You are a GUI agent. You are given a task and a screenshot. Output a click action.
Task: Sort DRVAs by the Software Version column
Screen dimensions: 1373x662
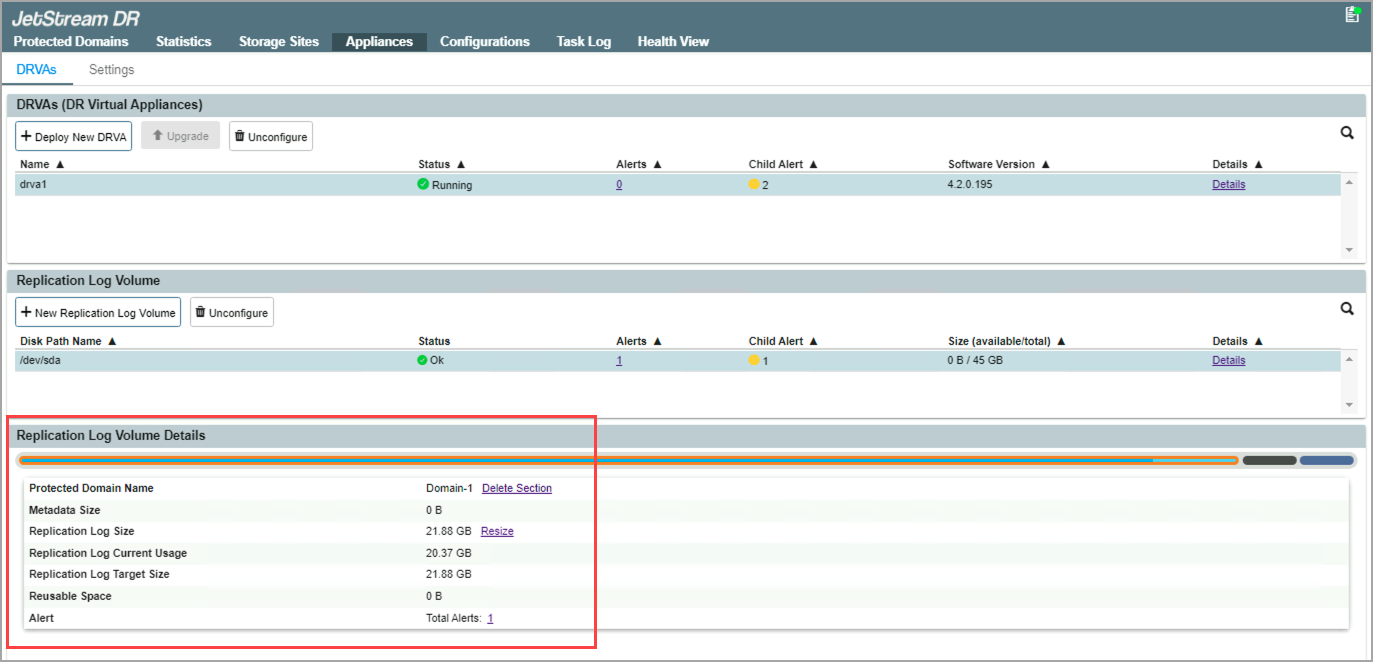pos(998,164)
